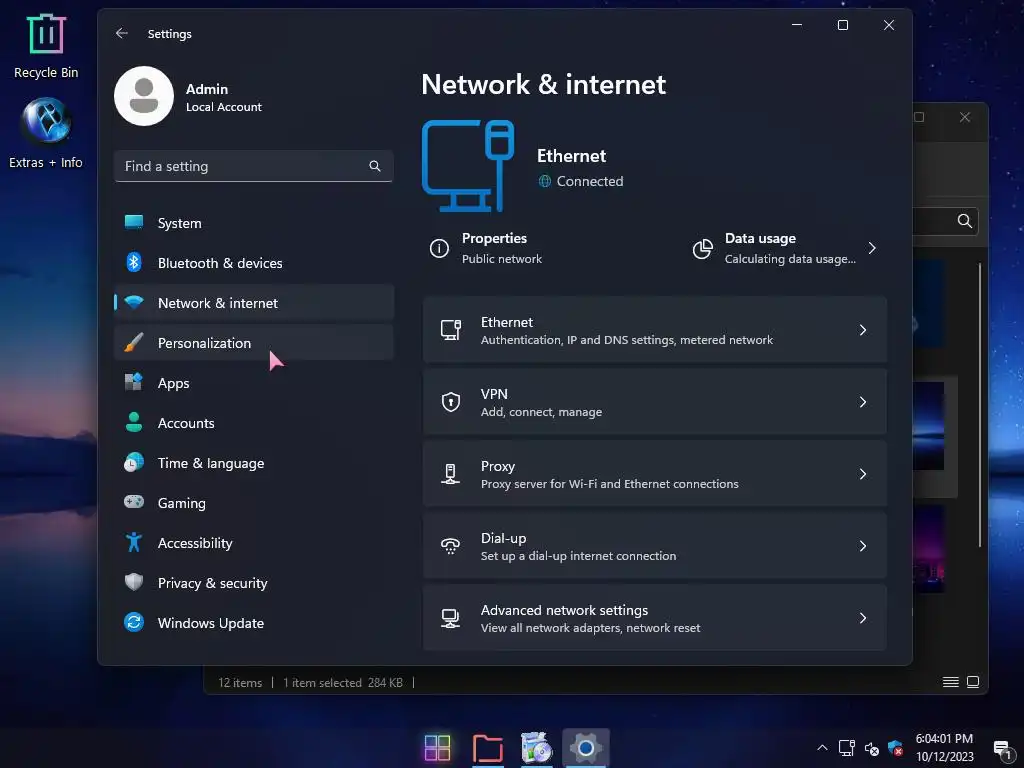Expand the Dial-up row chevron

coord(863,546)
